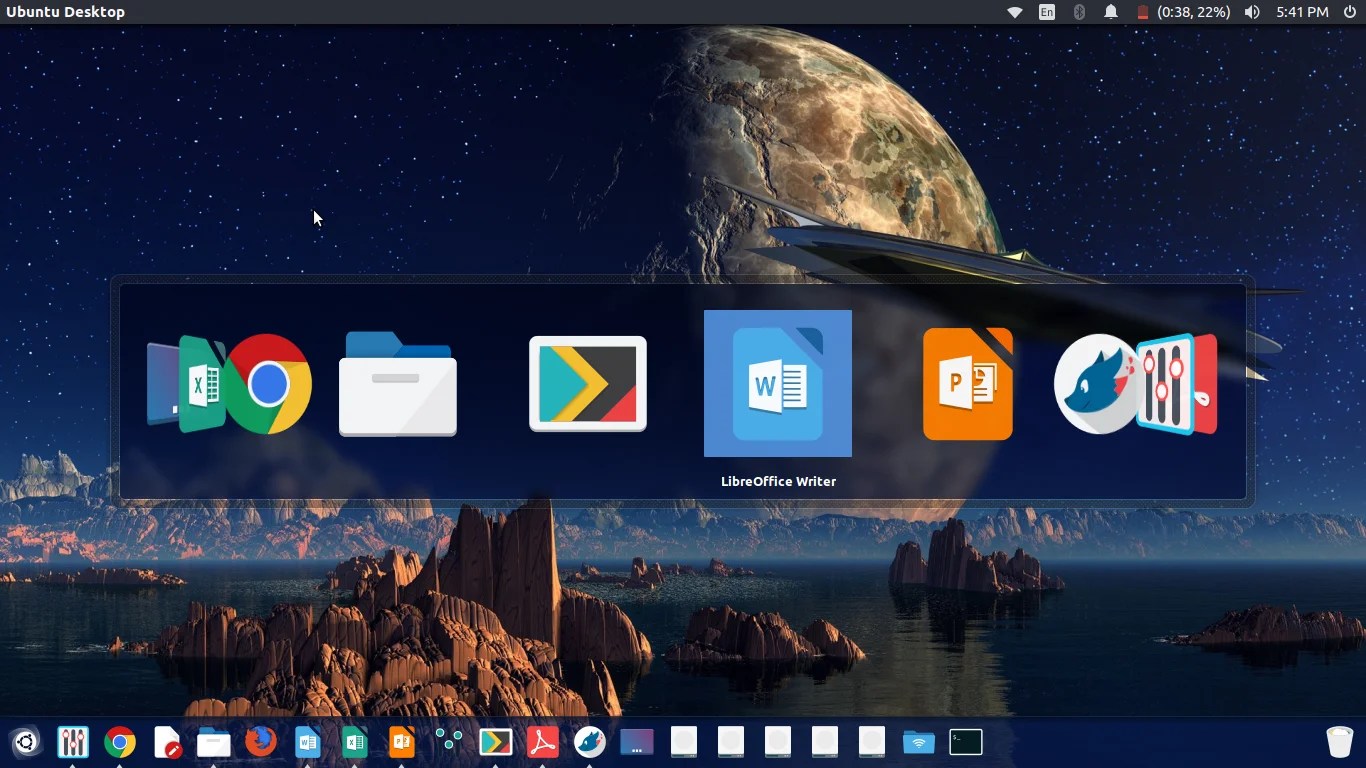
Task: Click the Bluetooth indicator in the top panel
Action: click(1079, 12)
